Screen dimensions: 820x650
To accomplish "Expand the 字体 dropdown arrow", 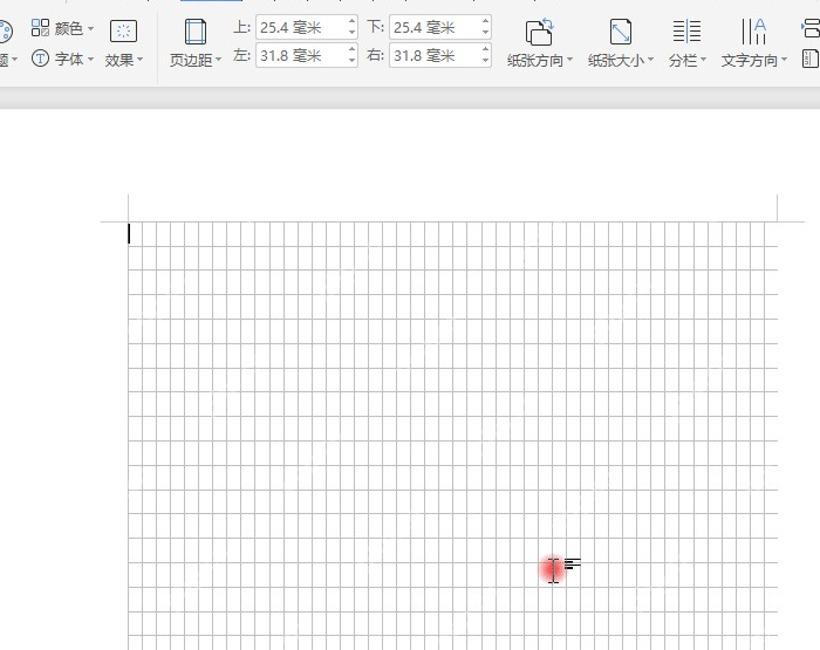I will coord(90,59).
